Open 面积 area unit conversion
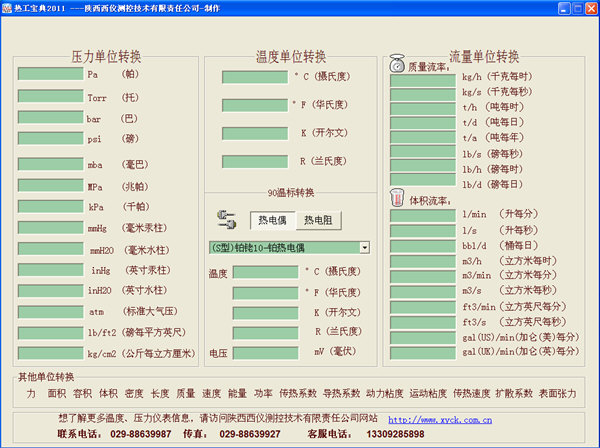 pyautogui.click(x=57, y=395)
